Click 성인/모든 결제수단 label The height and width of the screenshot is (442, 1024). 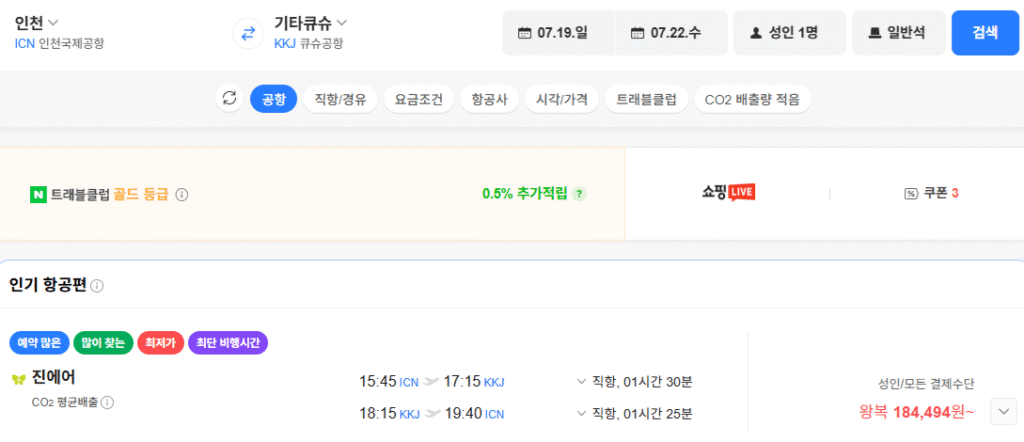[926, 384]
